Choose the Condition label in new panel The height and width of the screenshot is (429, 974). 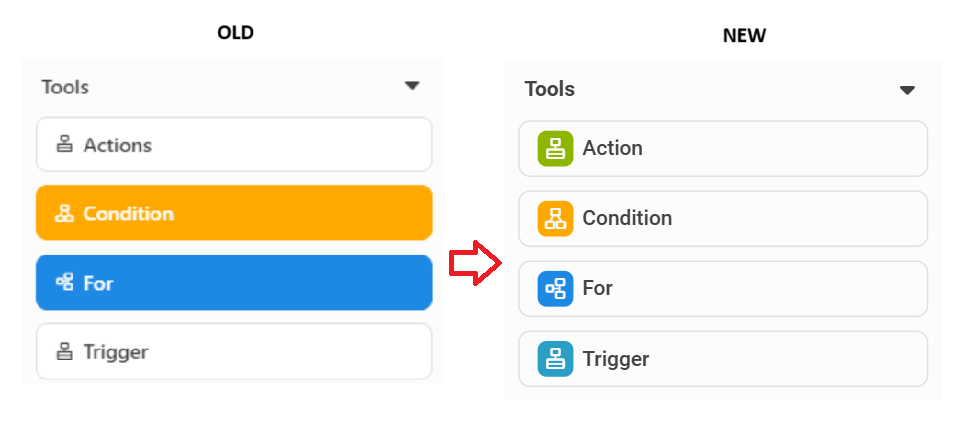627,219
